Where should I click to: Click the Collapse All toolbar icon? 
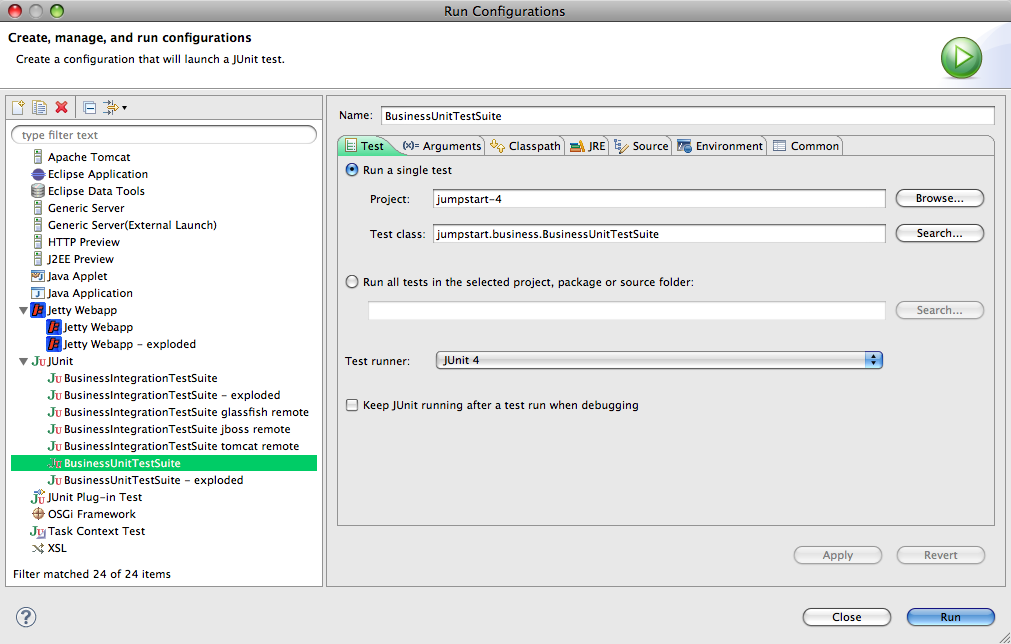click(90, 108)
